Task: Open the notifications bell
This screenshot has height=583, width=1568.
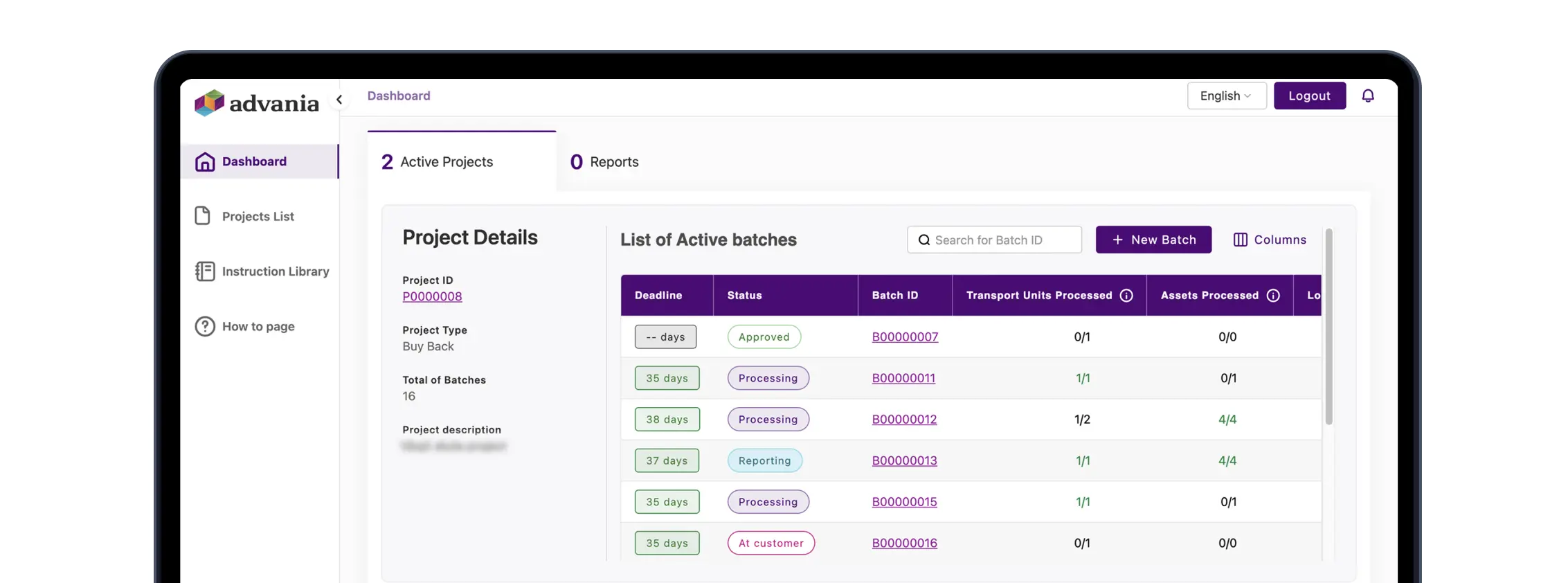Action: click(1368, 96)
